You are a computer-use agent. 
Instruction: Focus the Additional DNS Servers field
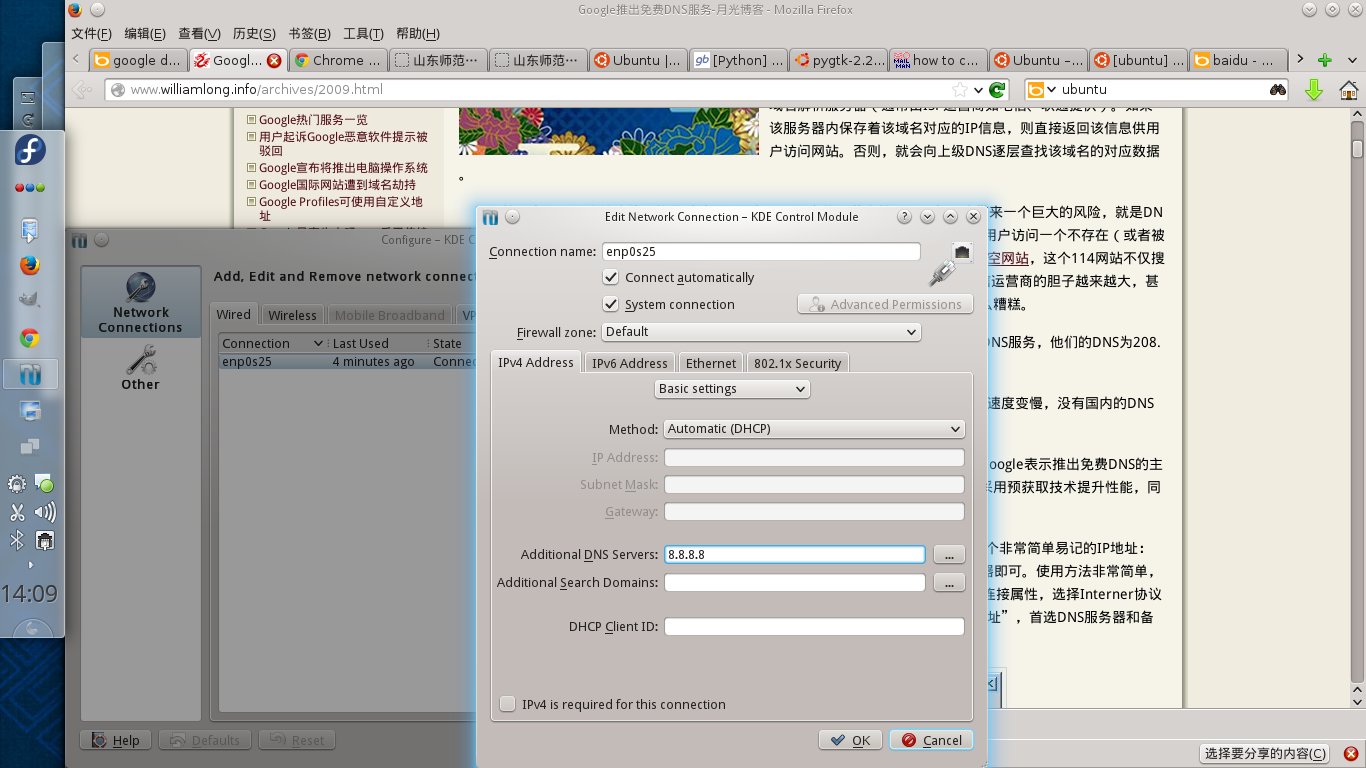(794, 554)
